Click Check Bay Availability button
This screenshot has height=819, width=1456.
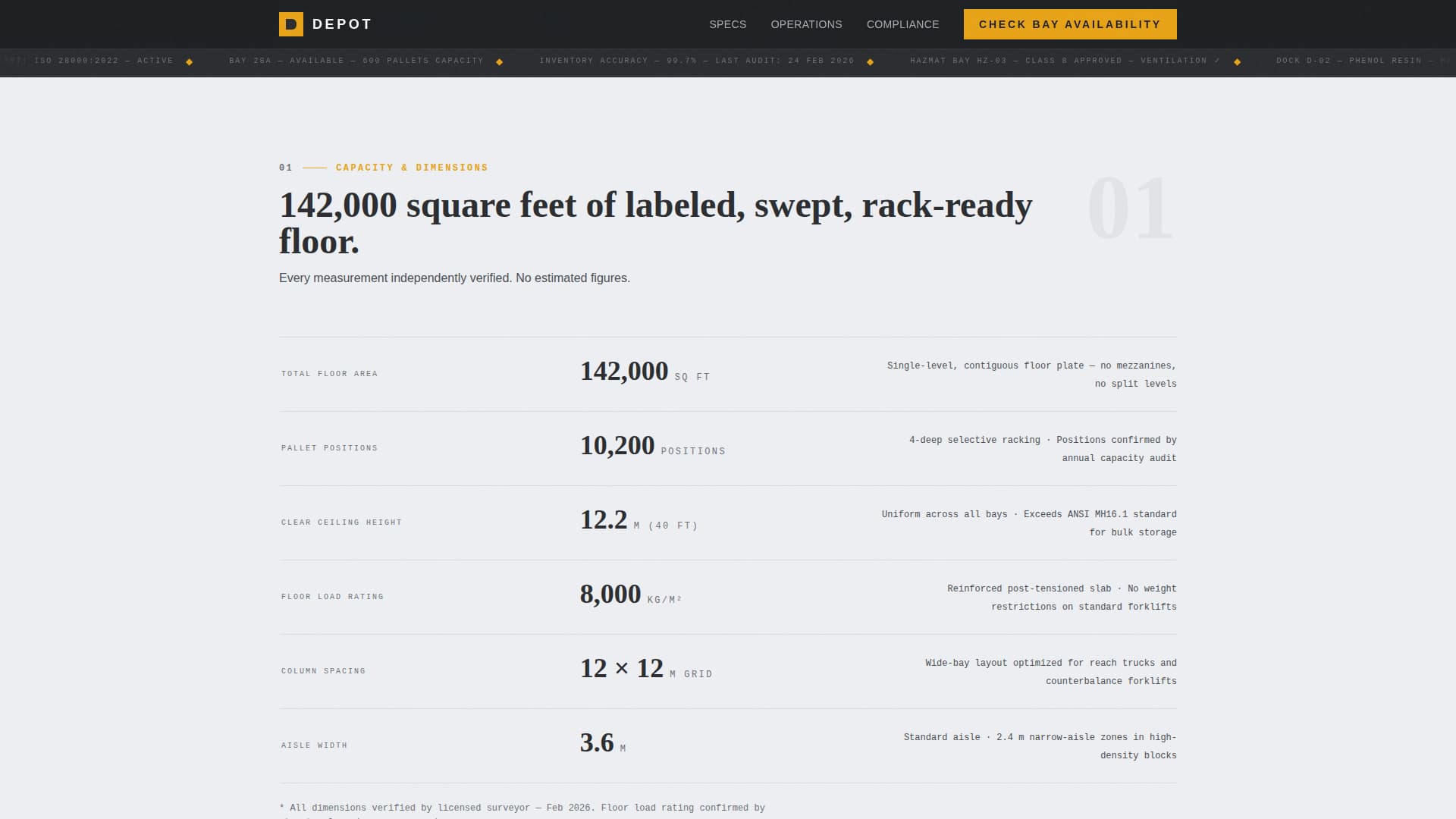(x=1070, y=24)
